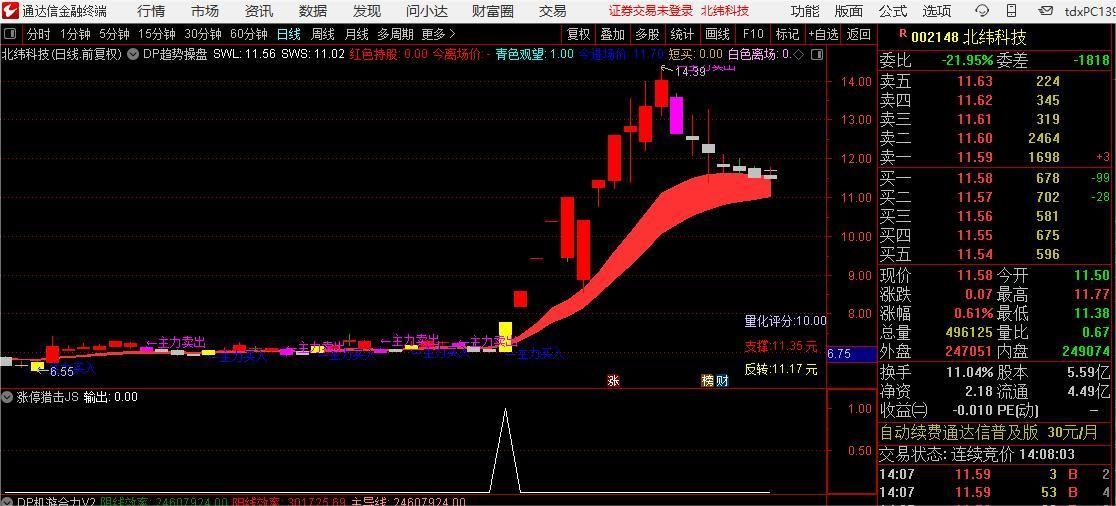Image resolution: width=1116 pixels, height=506 pixels.
Task: Click the 多股 multi-stock button
Action: tap(648, 34)
